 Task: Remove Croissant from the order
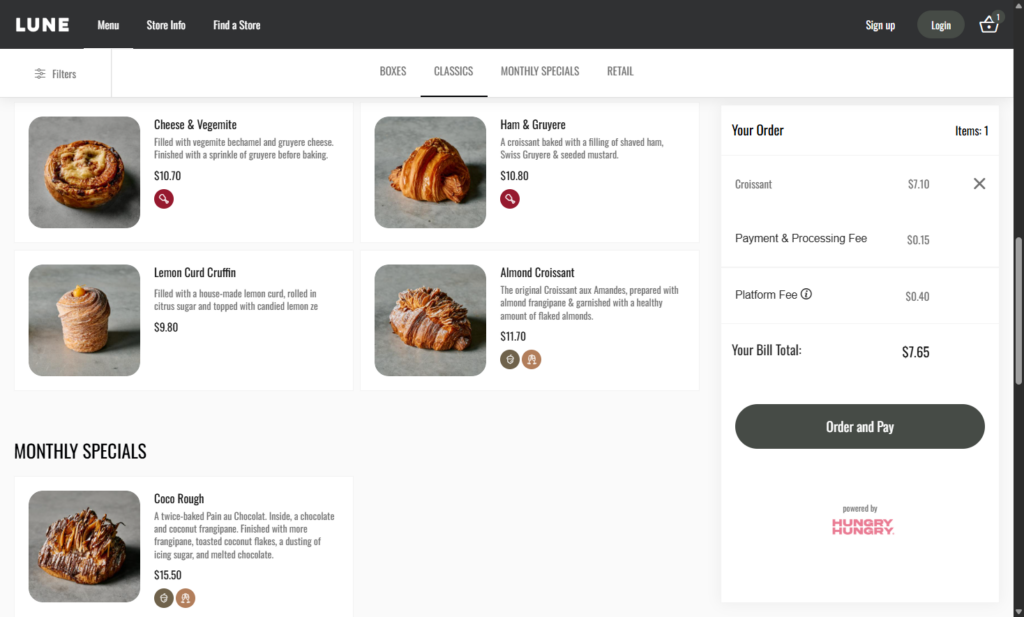coord(979,184)
